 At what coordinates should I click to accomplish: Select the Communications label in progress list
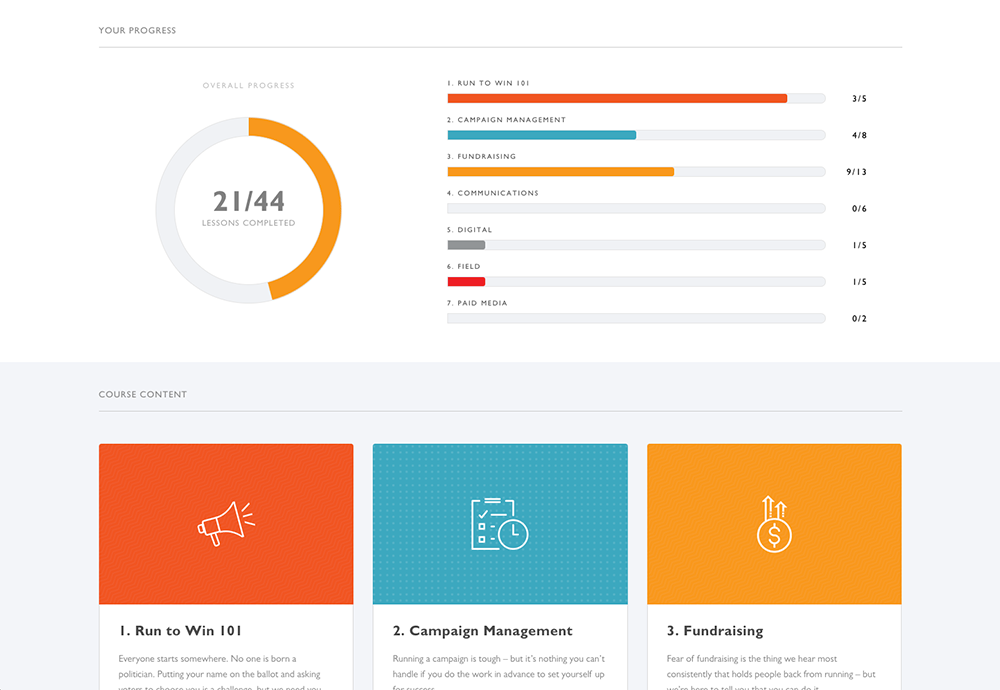[497, 193]
